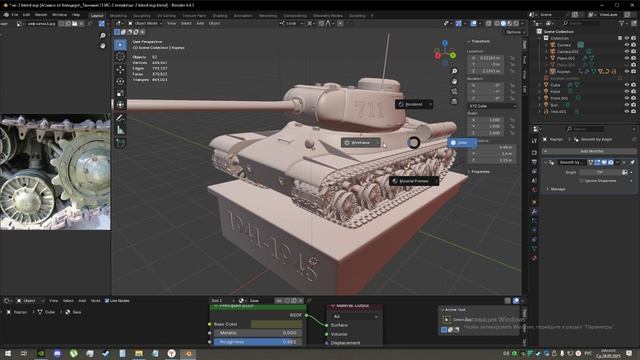Select the Rotate tool
Screen dimensions: 640x360
pos(120,82)
